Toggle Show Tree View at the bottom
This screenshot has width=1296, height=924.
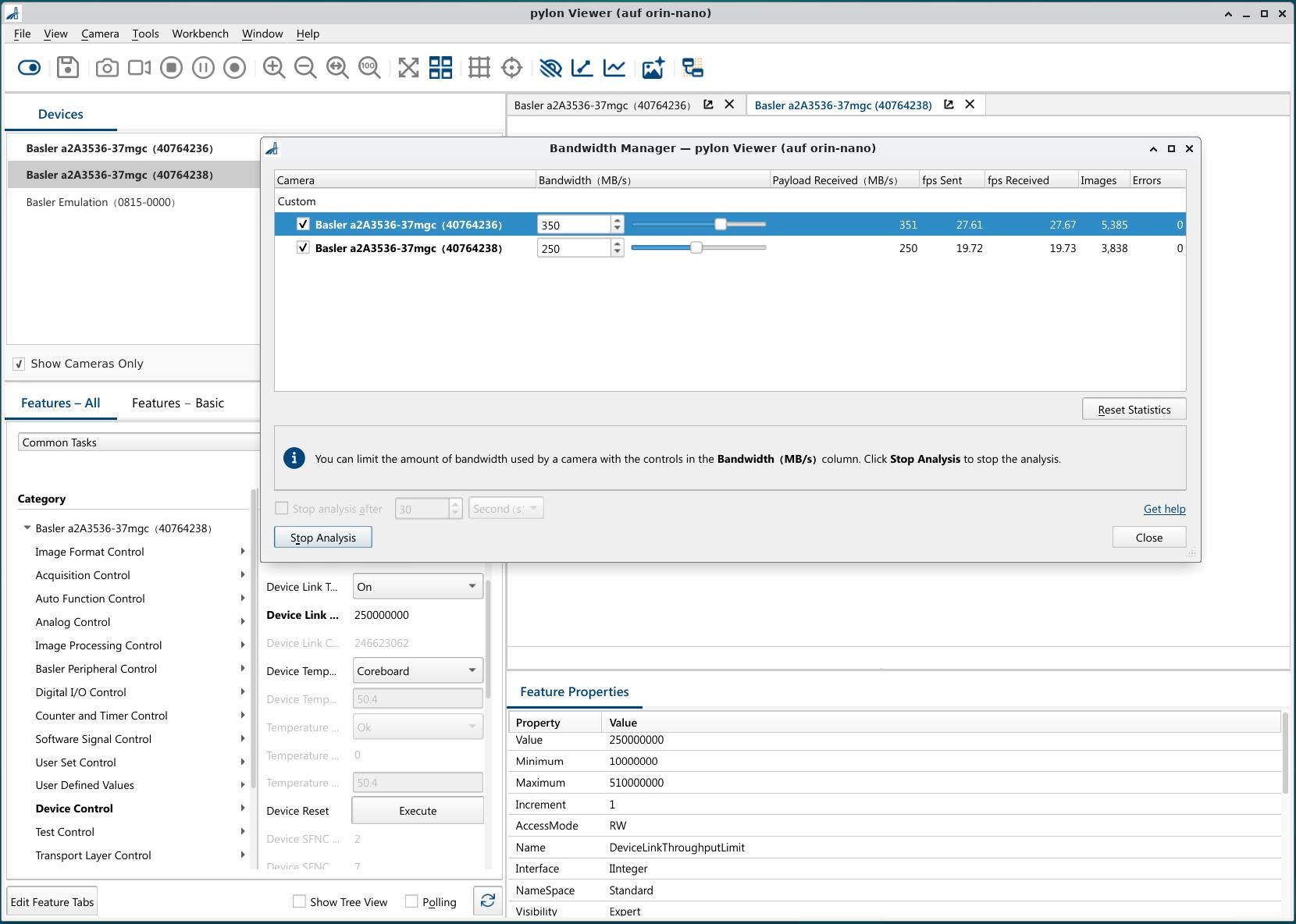[299, 901]
